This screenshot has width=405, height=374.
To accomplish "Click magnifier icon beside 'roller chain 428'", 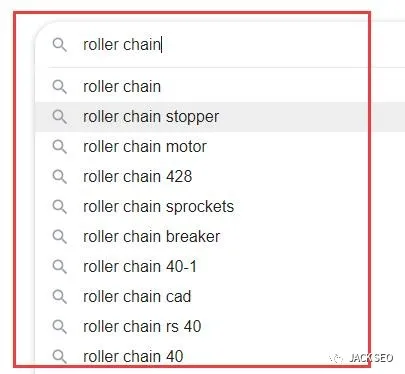I will point(60,177).
